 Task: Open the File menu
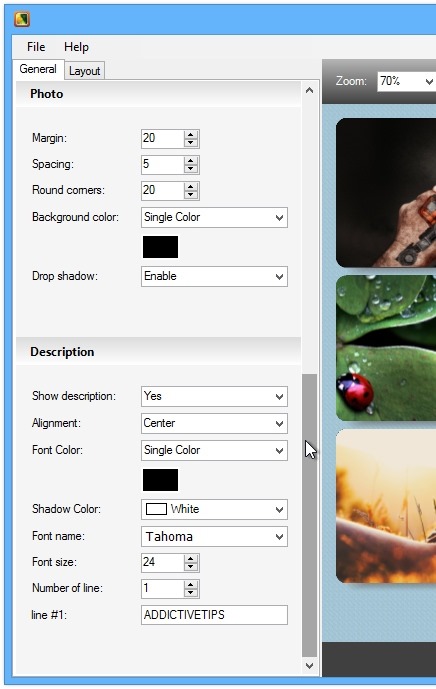click(36, 47)
